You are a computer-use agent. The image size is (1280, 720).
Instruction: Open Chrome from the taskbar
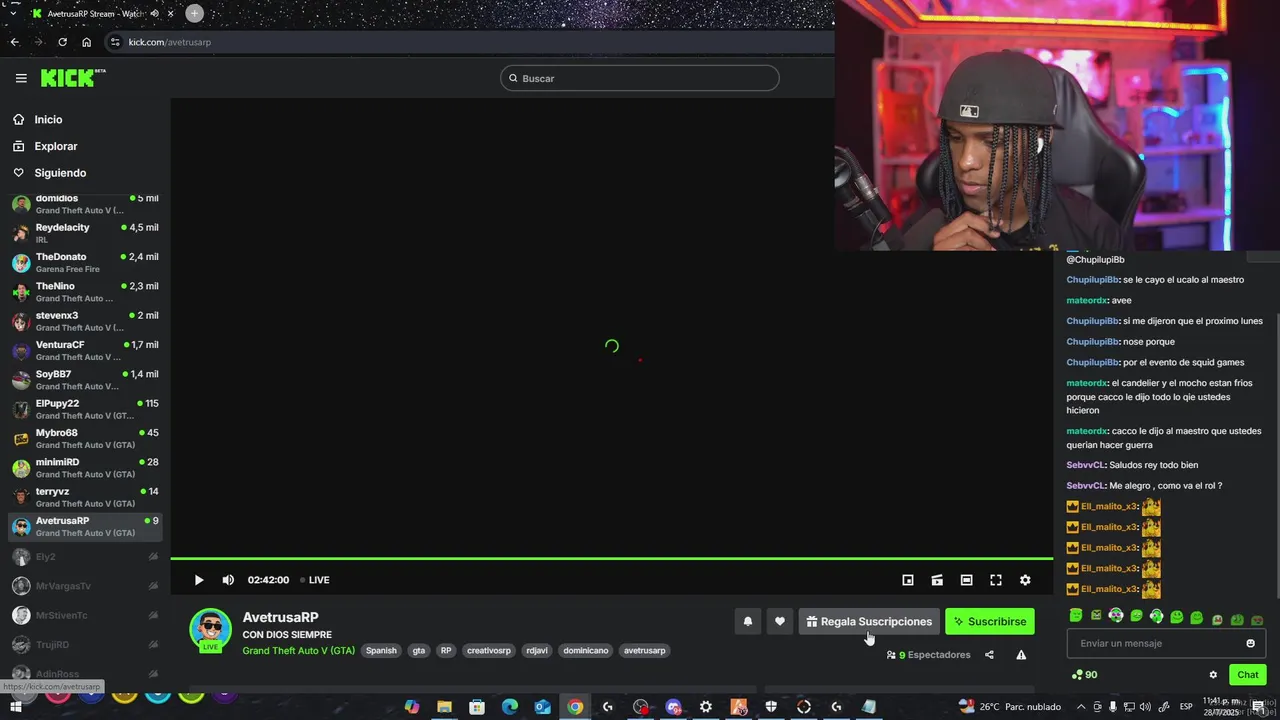click(575, 707)
